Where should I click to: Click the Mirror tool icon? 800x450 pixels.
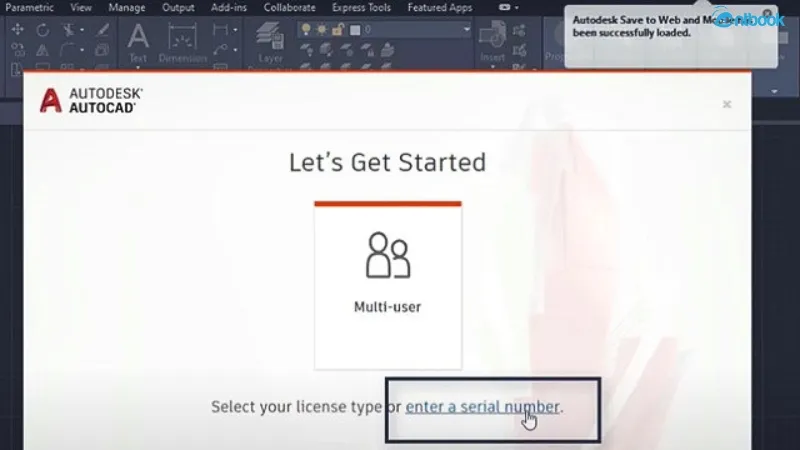coord(42,49)
